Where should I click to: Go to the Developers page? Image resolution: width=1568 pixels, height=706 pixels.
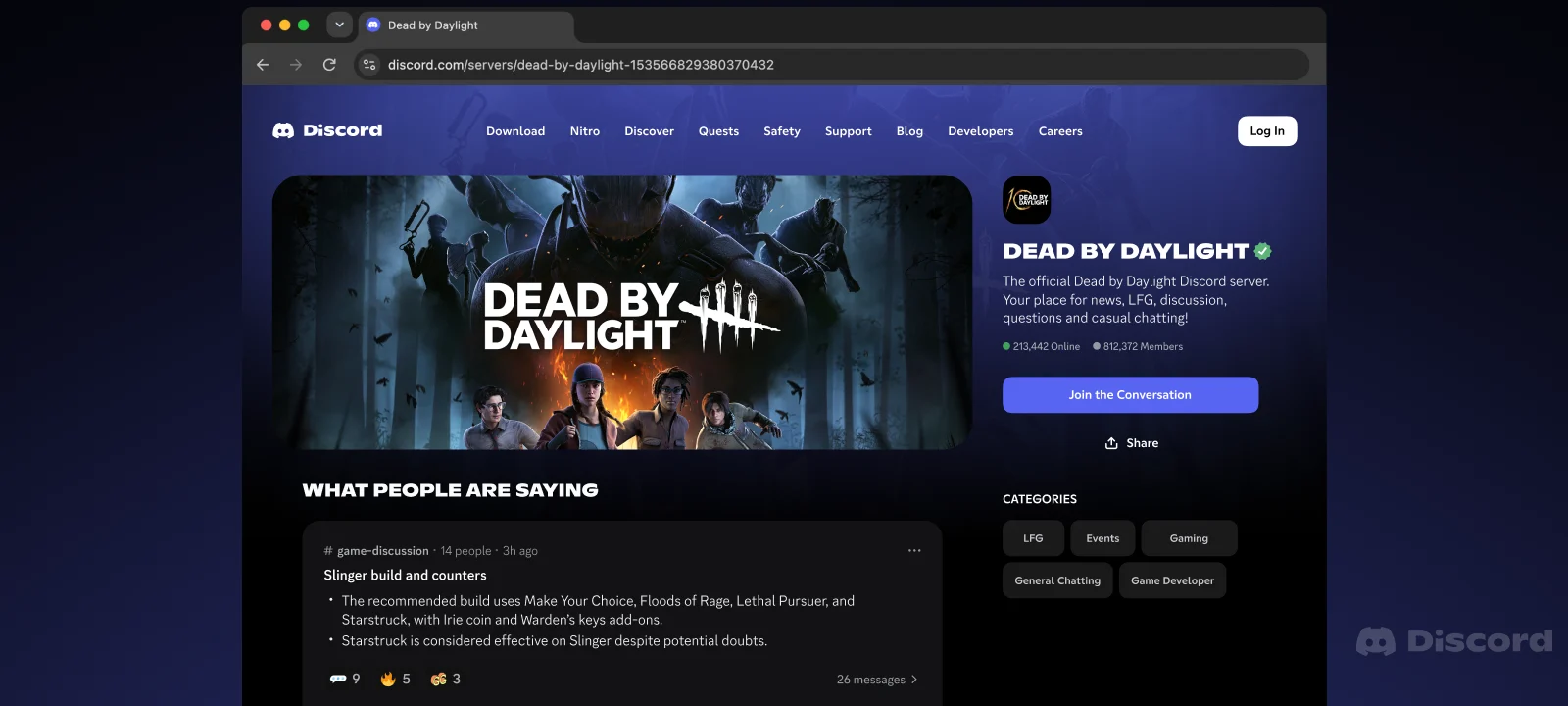(x=981, y=131)
